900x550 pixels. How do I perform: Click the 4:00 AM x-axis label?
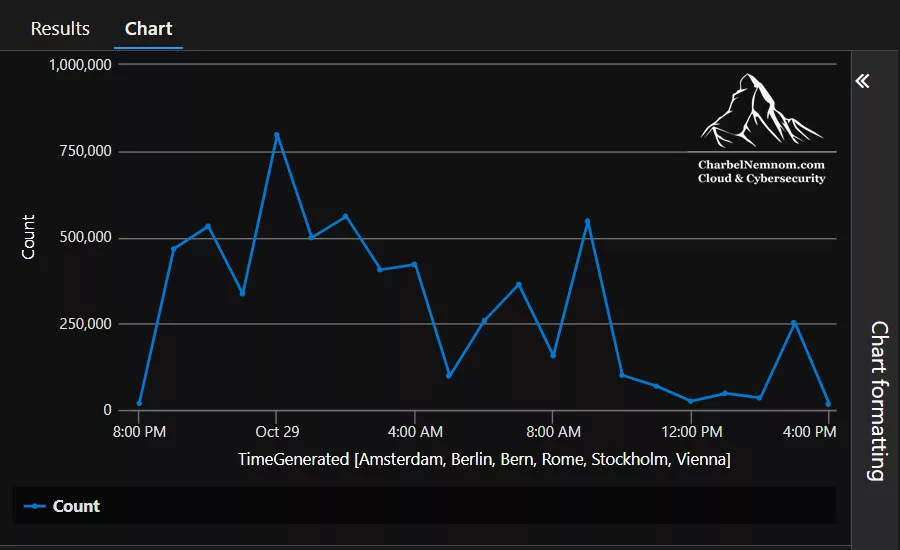(415, 432)
